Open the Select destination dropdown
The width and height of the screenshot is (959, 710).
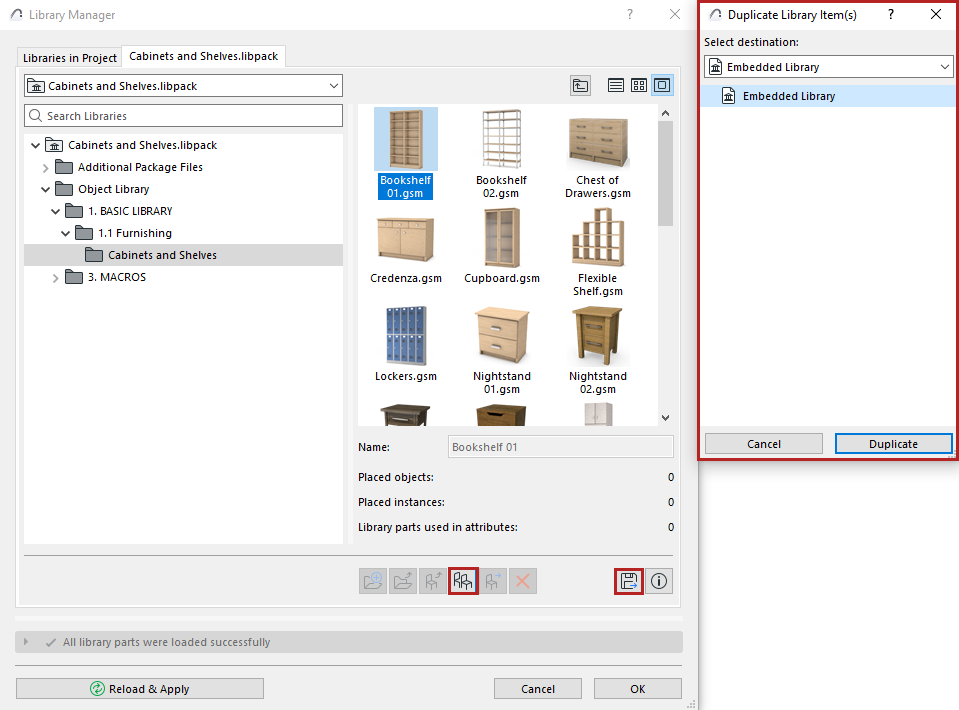[828, 66]
